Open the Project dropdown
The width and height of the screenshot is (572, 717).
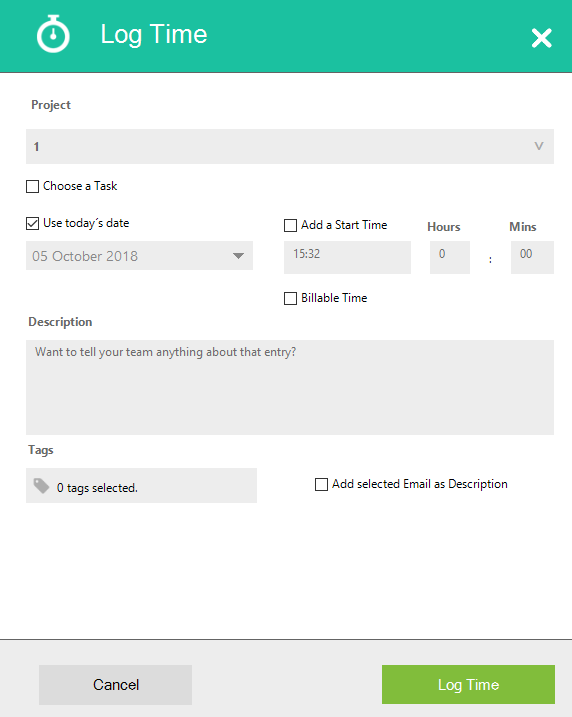point(290,146)
